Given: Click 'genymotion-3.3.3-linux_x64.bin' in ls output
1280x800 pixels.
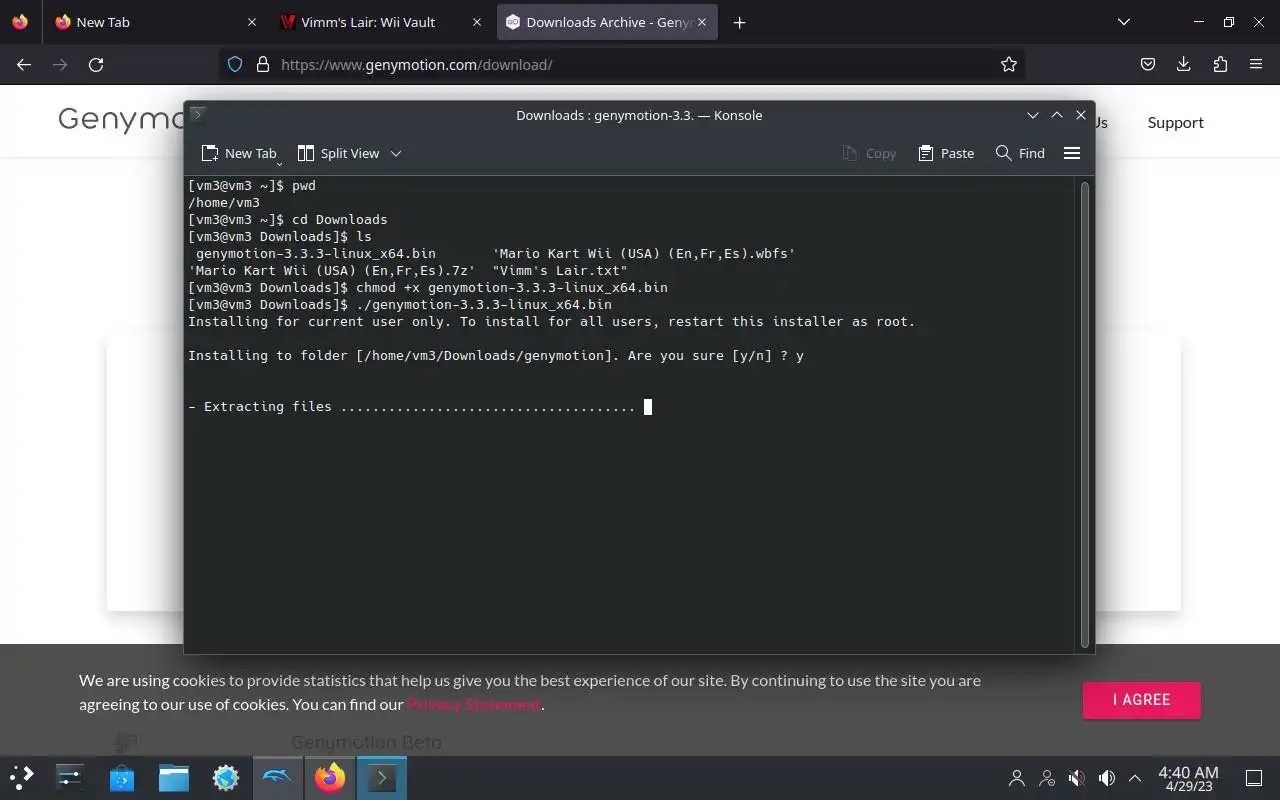Looking at the screenshot, I should (315, 253).
